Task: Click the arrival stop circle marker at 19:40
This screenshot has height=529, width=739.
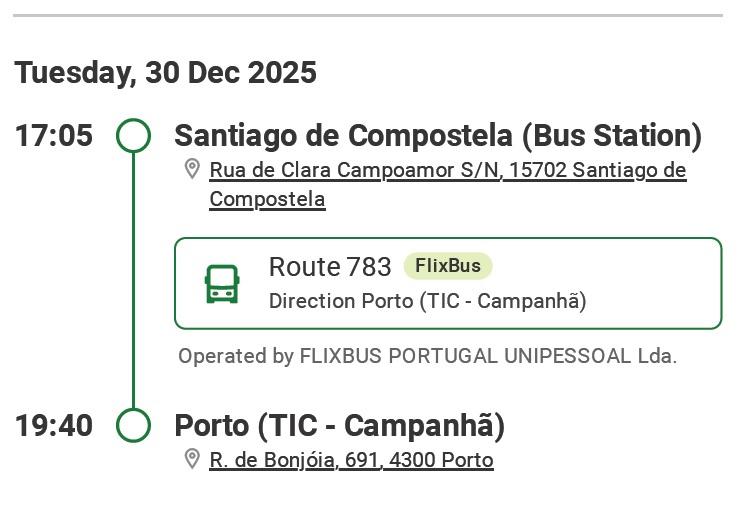Action: coord(133,425)
